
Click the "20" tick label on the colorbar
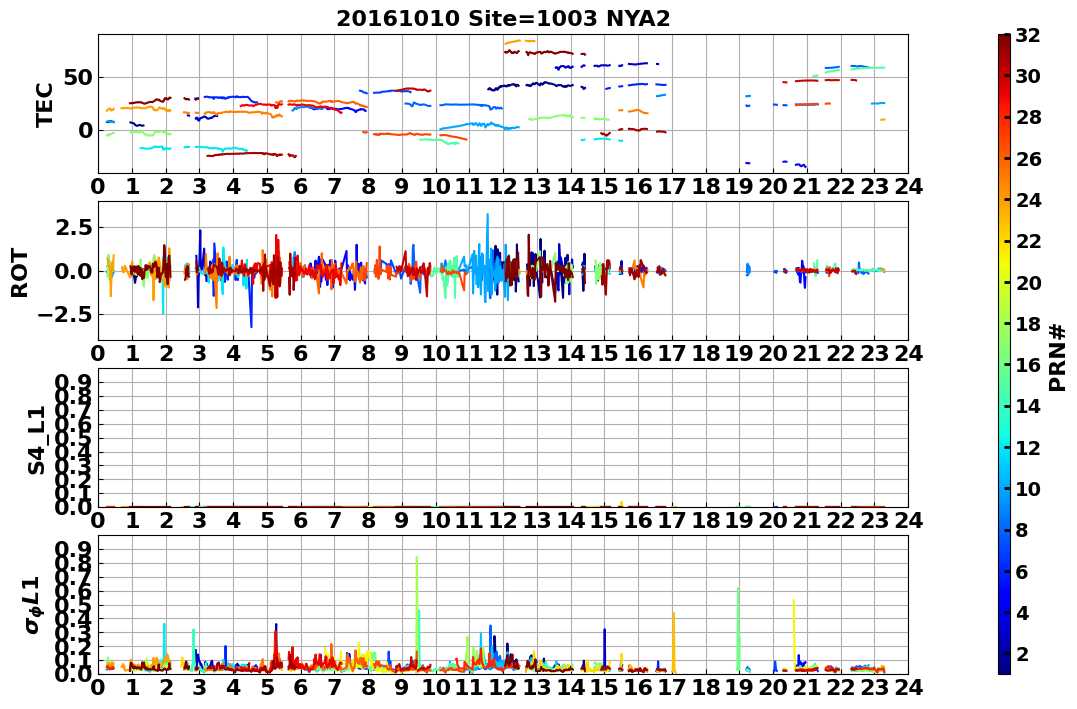tap(1028, 282)
